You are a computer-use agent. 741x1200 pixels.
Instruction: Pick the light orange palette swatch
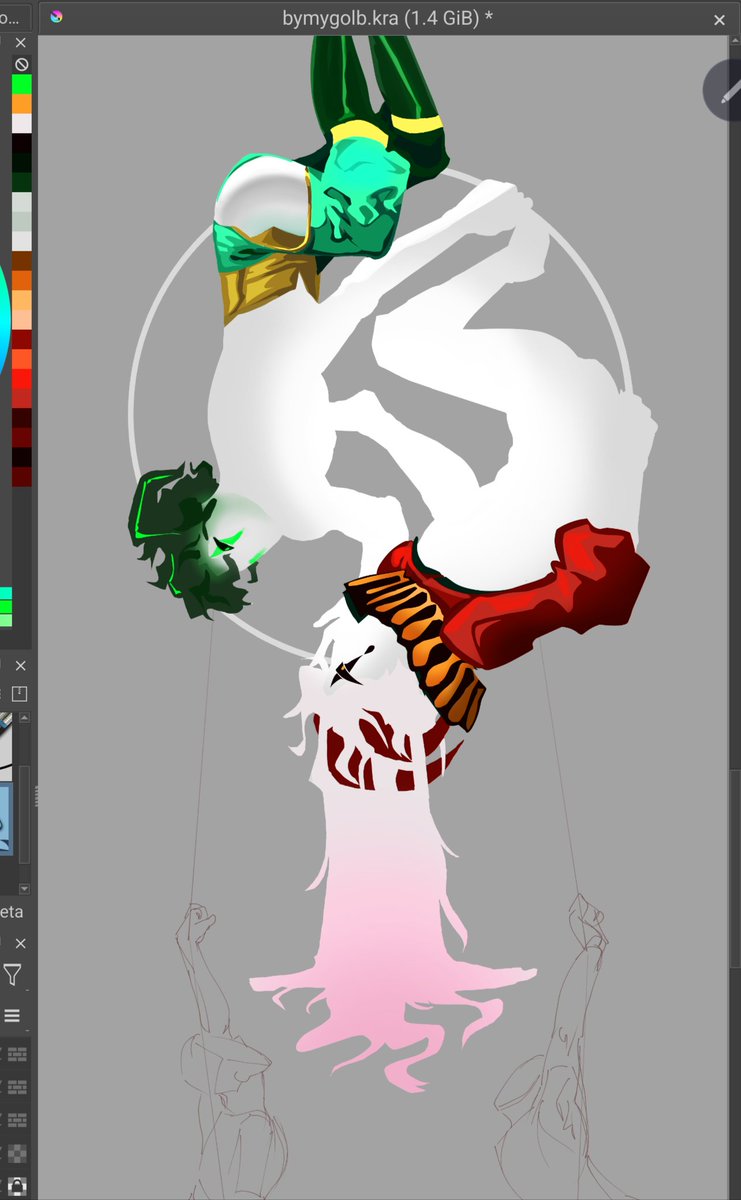[x=22, y=299]
